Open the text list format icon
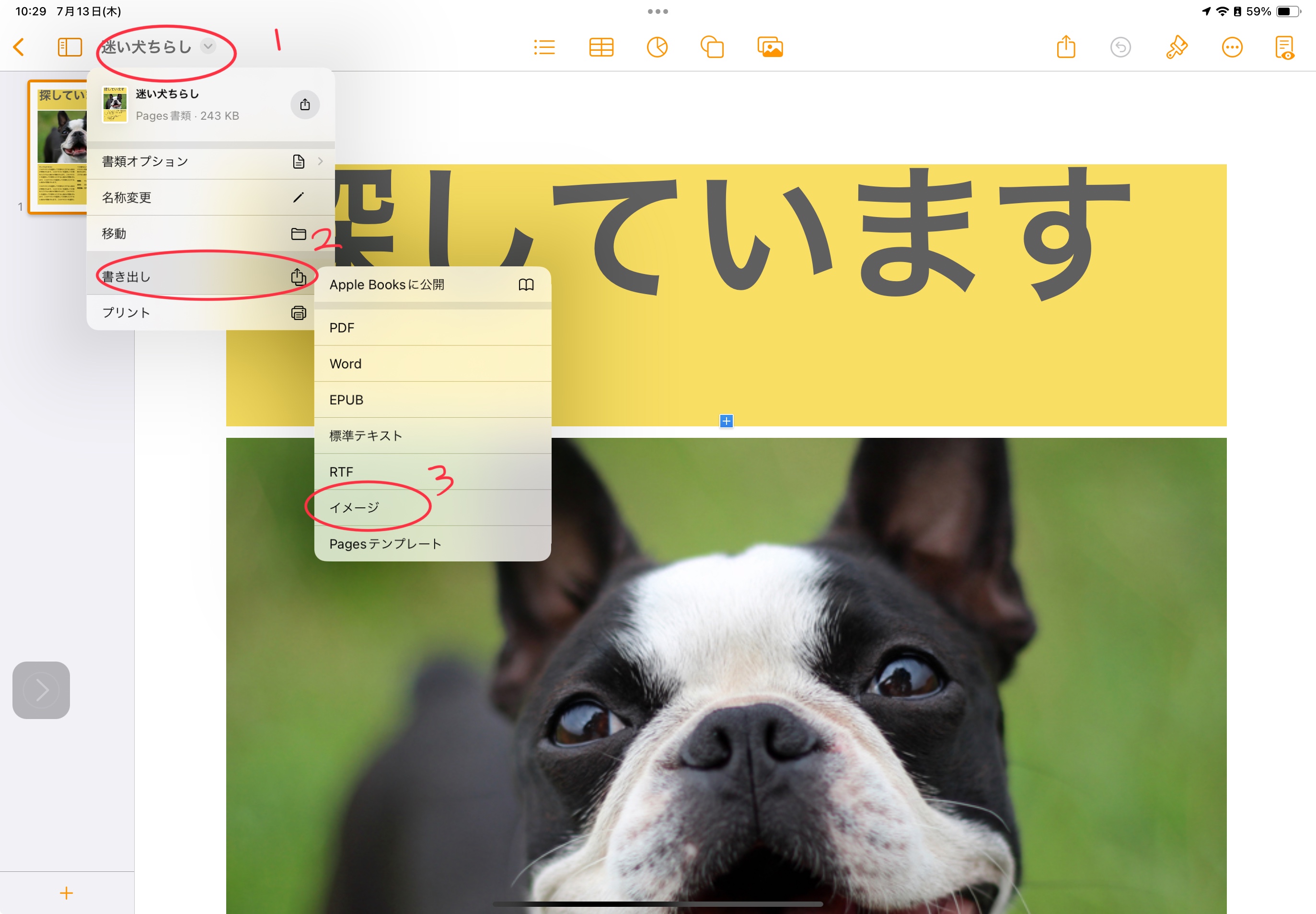 (x=544, y=47)
